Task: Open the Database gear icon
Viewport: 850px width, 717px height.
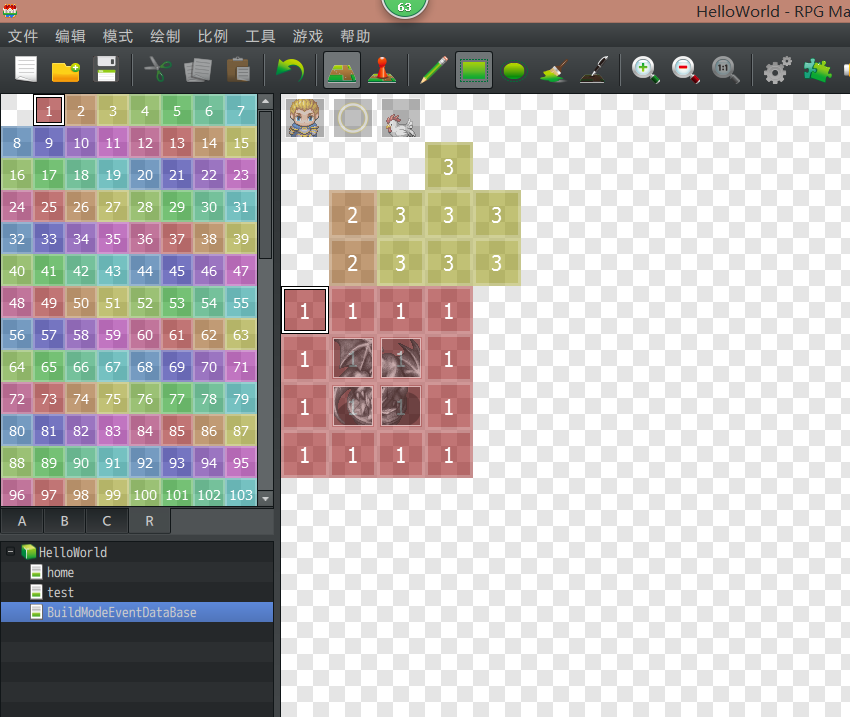Action: coord(777,70)
